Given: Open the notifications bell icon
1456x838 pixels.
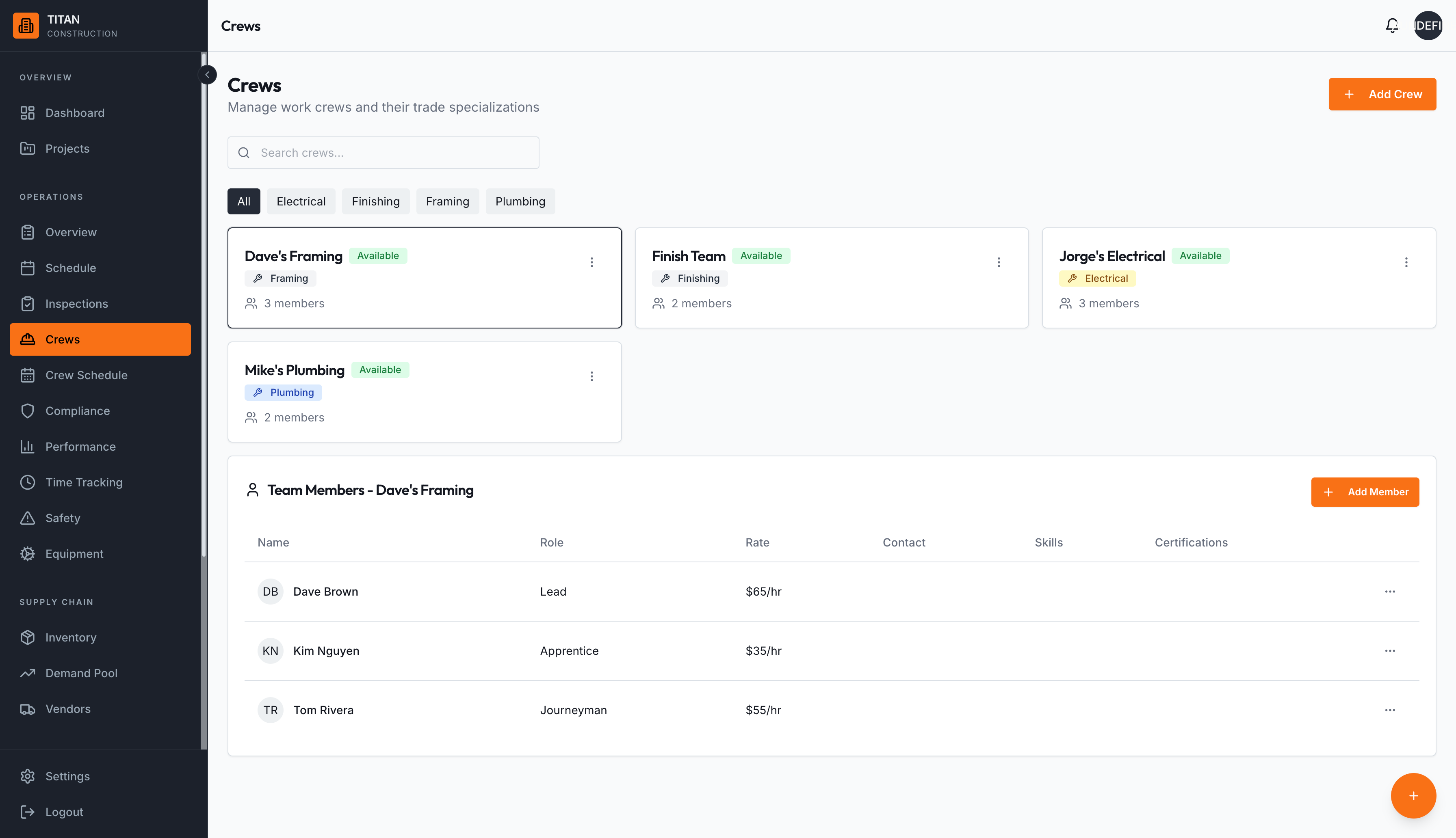Looking at the screenshot, I should click(x=1391, y=25).
